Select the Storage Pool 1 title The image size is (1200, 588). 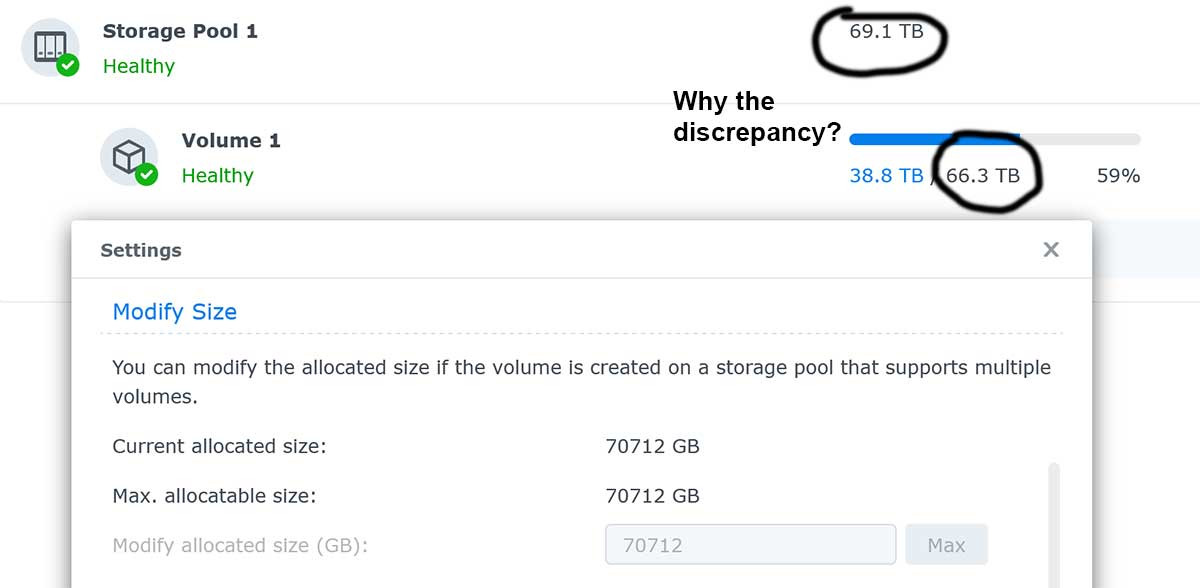[x=180, y=31]
